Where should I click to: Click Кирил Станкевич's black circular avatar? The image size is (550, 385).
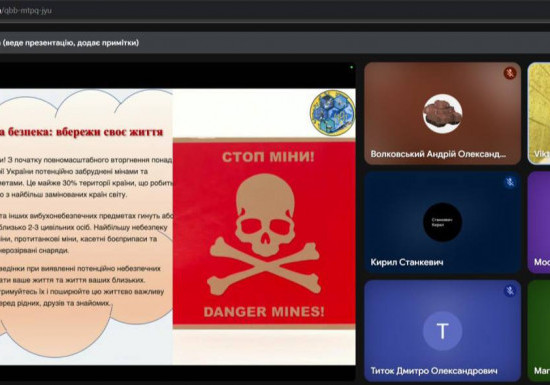coord(442,222)
